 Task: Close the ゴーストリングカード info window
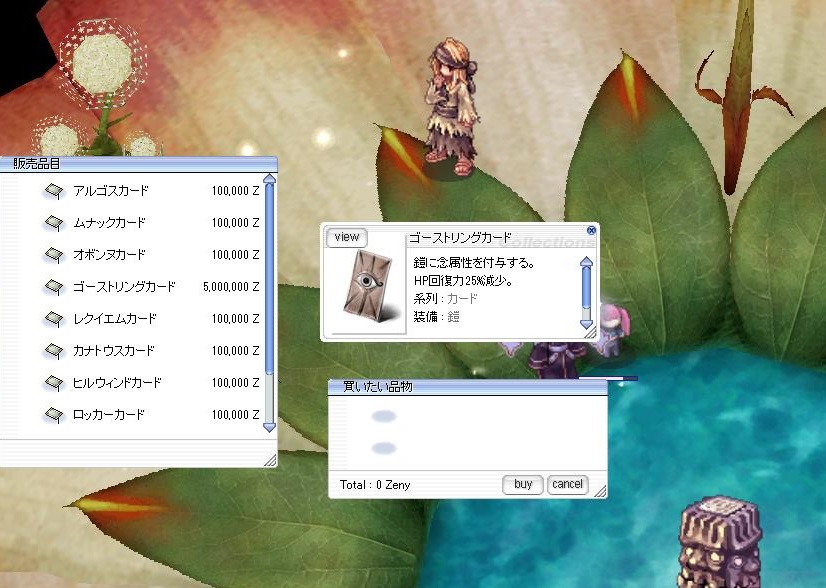click(x=591, y=230)
